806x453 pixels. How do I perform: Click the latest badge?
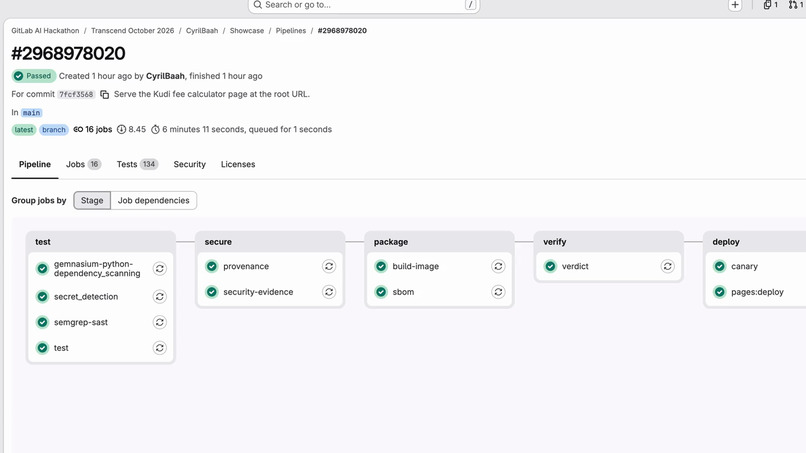click(24, 130)
